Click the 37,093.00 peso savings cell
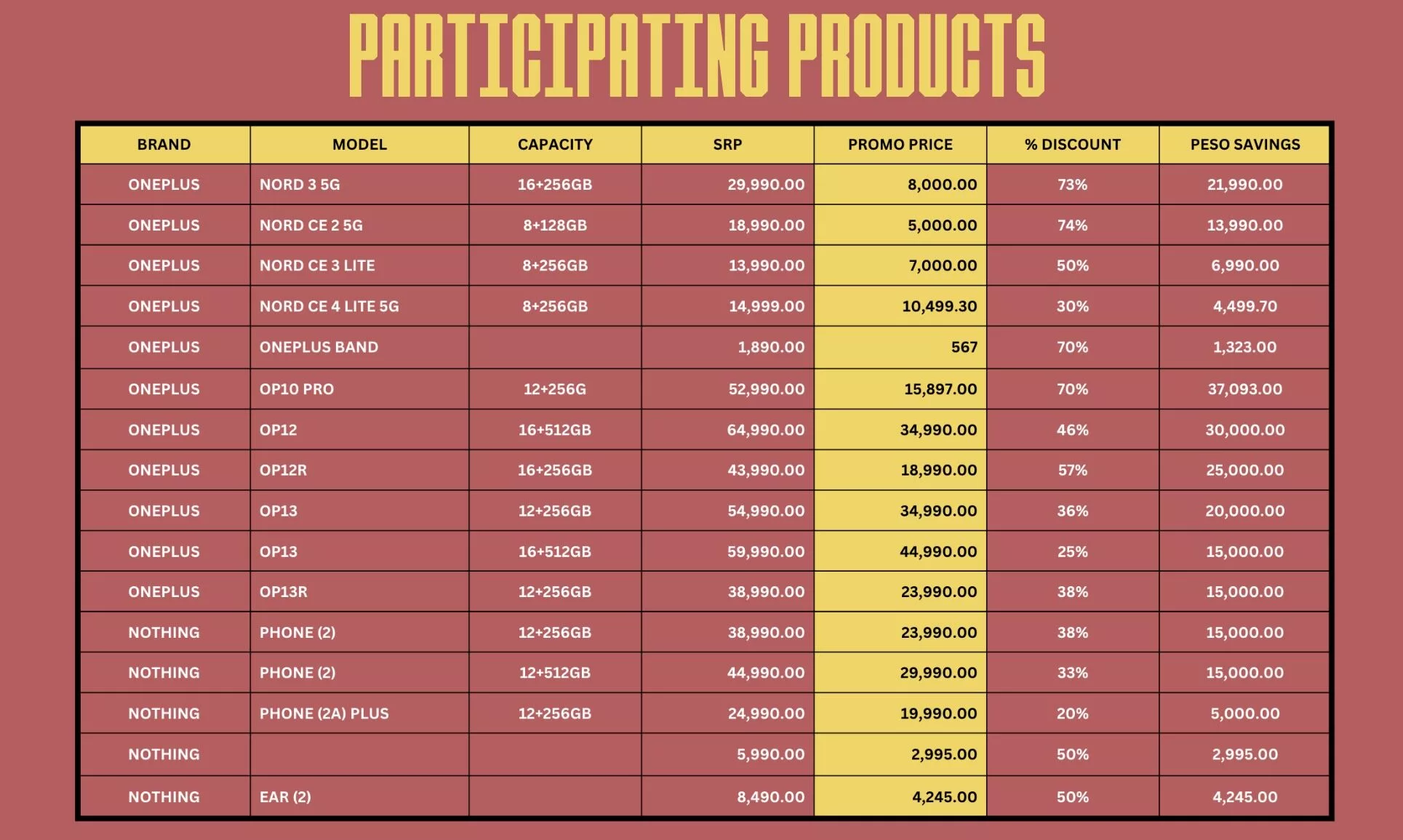This screenshot has height=840, width=1403. click(1244, 389)
